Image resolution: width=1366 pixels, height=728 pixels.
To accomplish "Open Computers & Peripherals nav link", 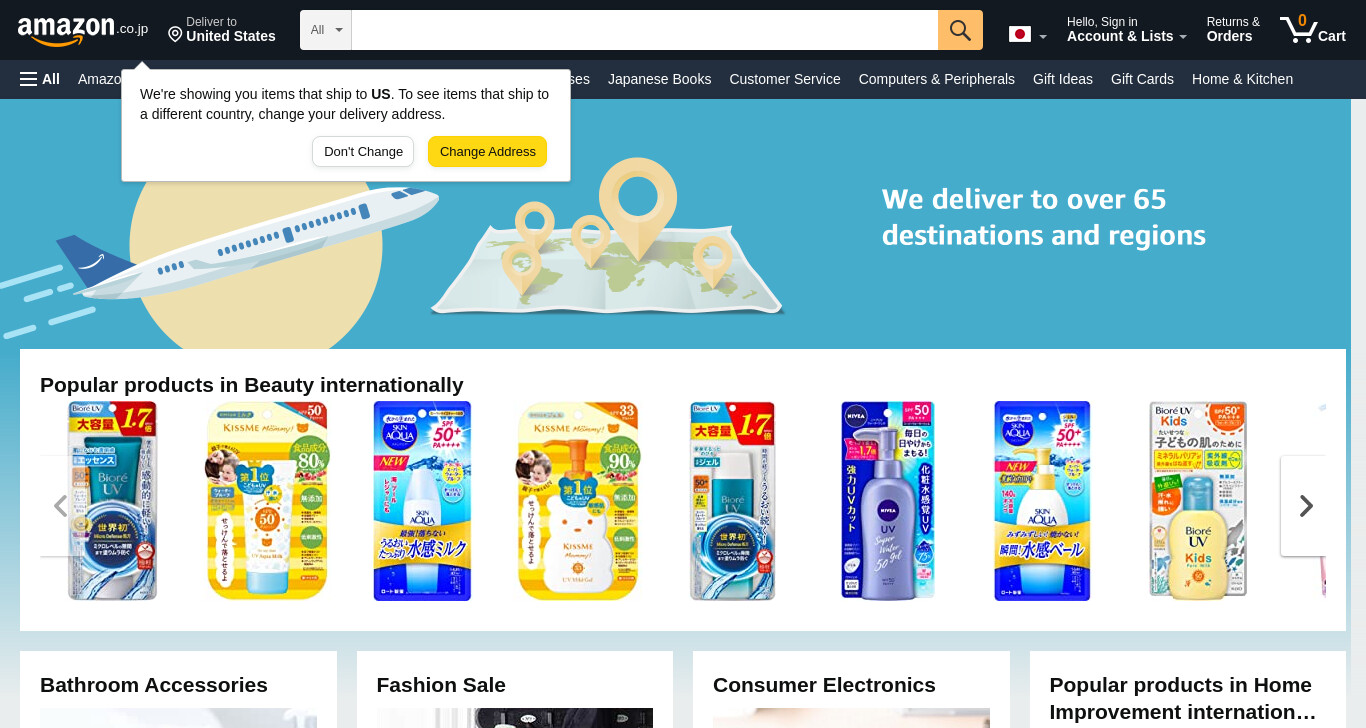I will click(936, 79).
